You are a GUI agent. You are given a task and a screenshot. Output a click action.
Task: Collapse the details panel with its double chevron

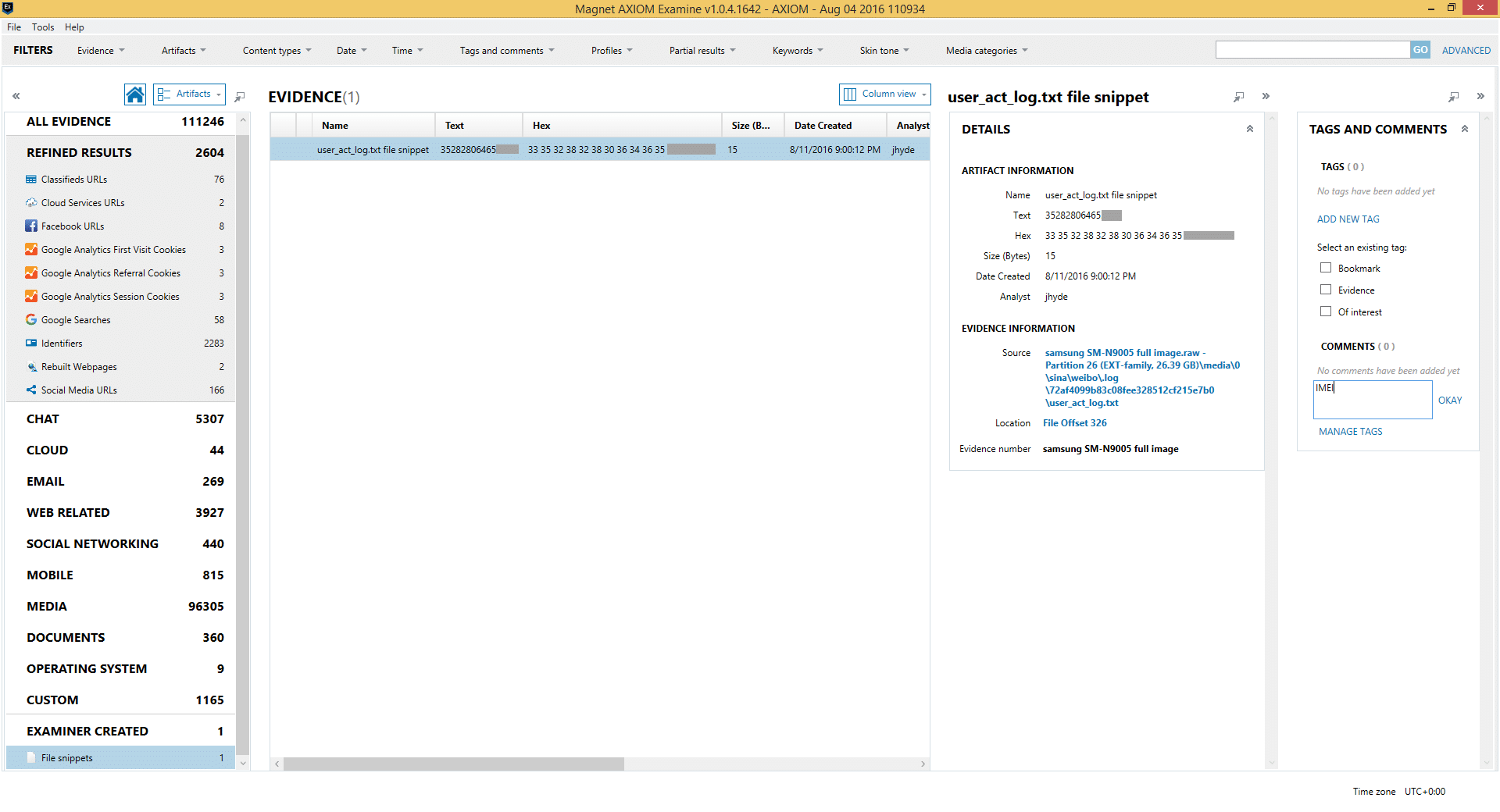tap(1266, 96)
